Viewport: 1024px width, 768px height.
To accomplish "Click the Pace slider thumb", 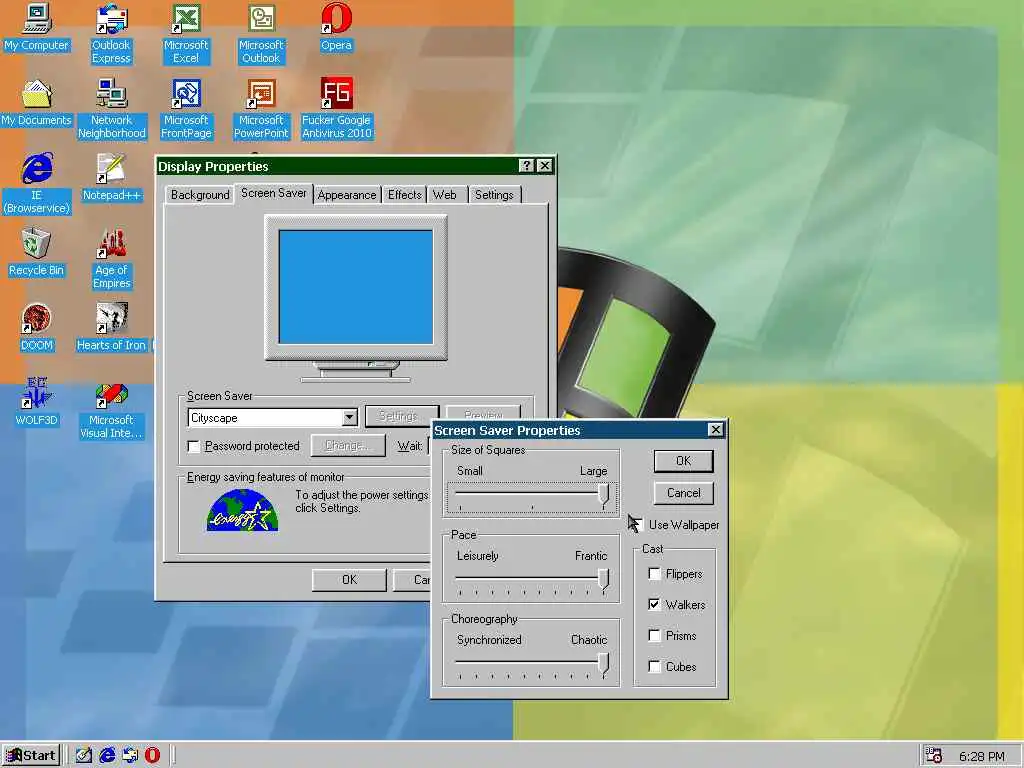I will pyautogui.click(x=604, y=580).
